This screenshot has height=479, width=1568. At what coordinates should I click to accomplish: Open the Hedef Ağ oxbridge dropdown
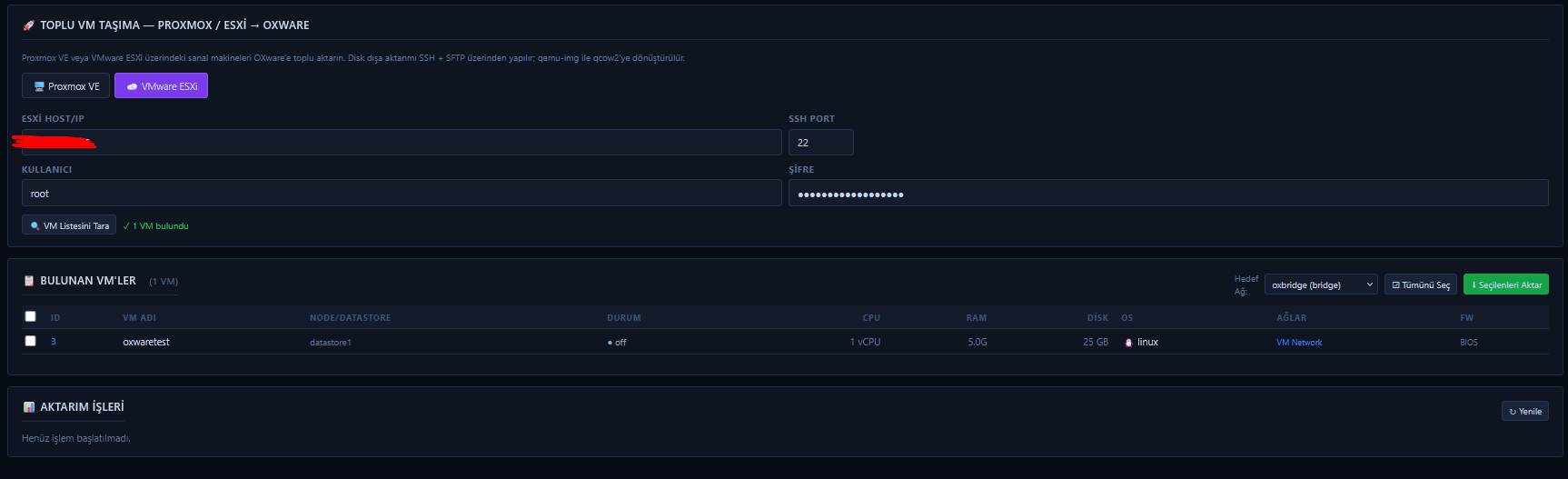[x=1321, y=284]
